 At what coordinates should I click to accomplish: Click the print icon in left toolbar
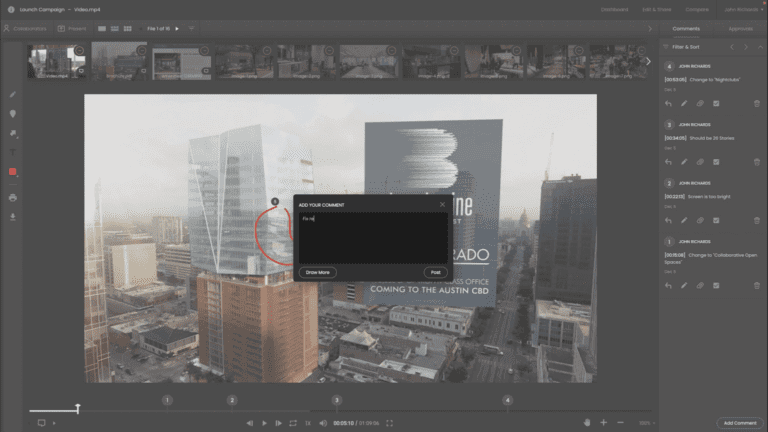point(13,197)
